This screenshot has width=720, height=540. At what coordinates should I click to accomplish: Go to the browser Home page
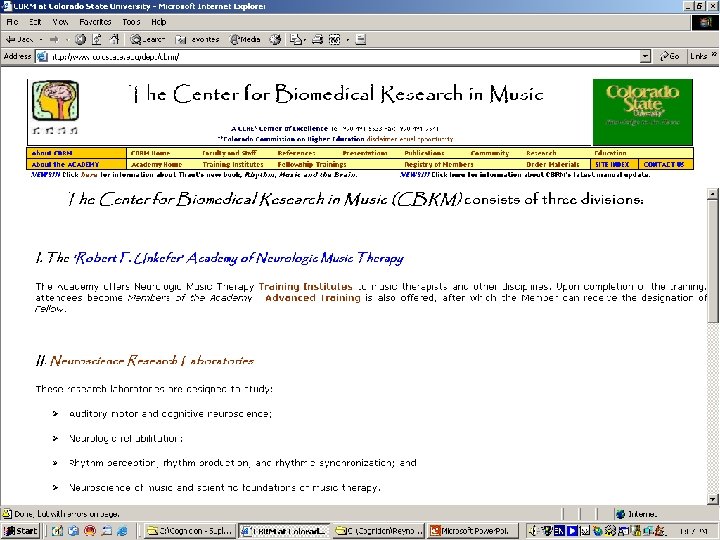pyautogui.click(x=114, y=39)
